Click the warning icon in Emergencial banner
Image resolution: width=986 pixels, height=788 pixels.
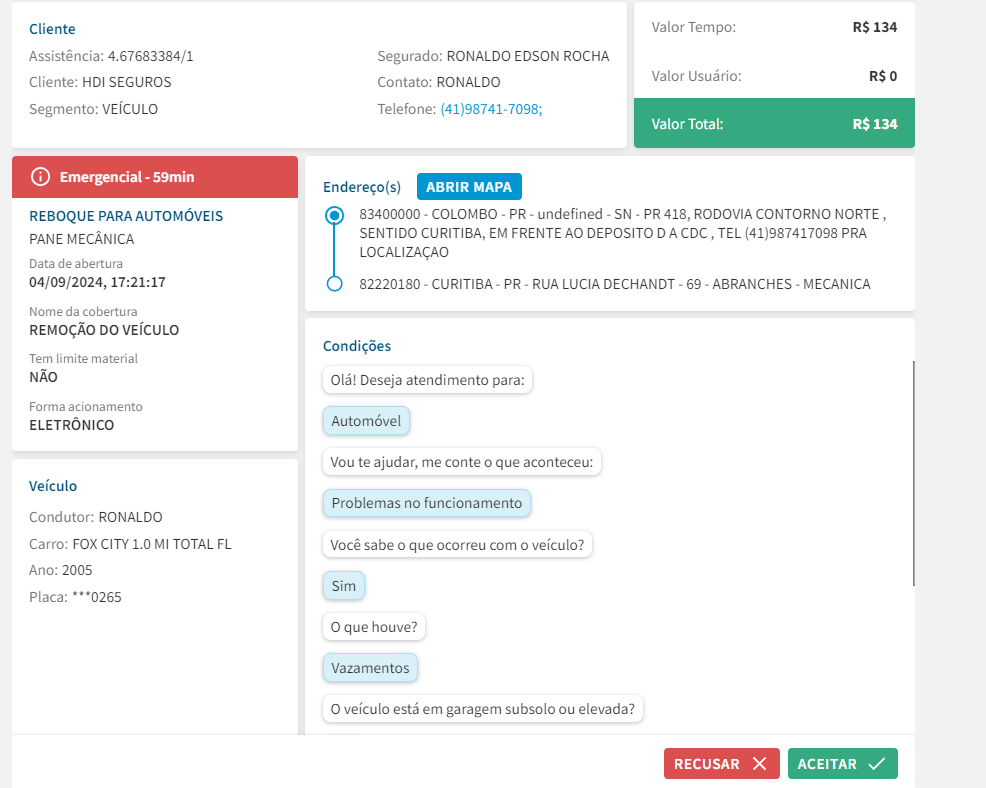[40, 177]
